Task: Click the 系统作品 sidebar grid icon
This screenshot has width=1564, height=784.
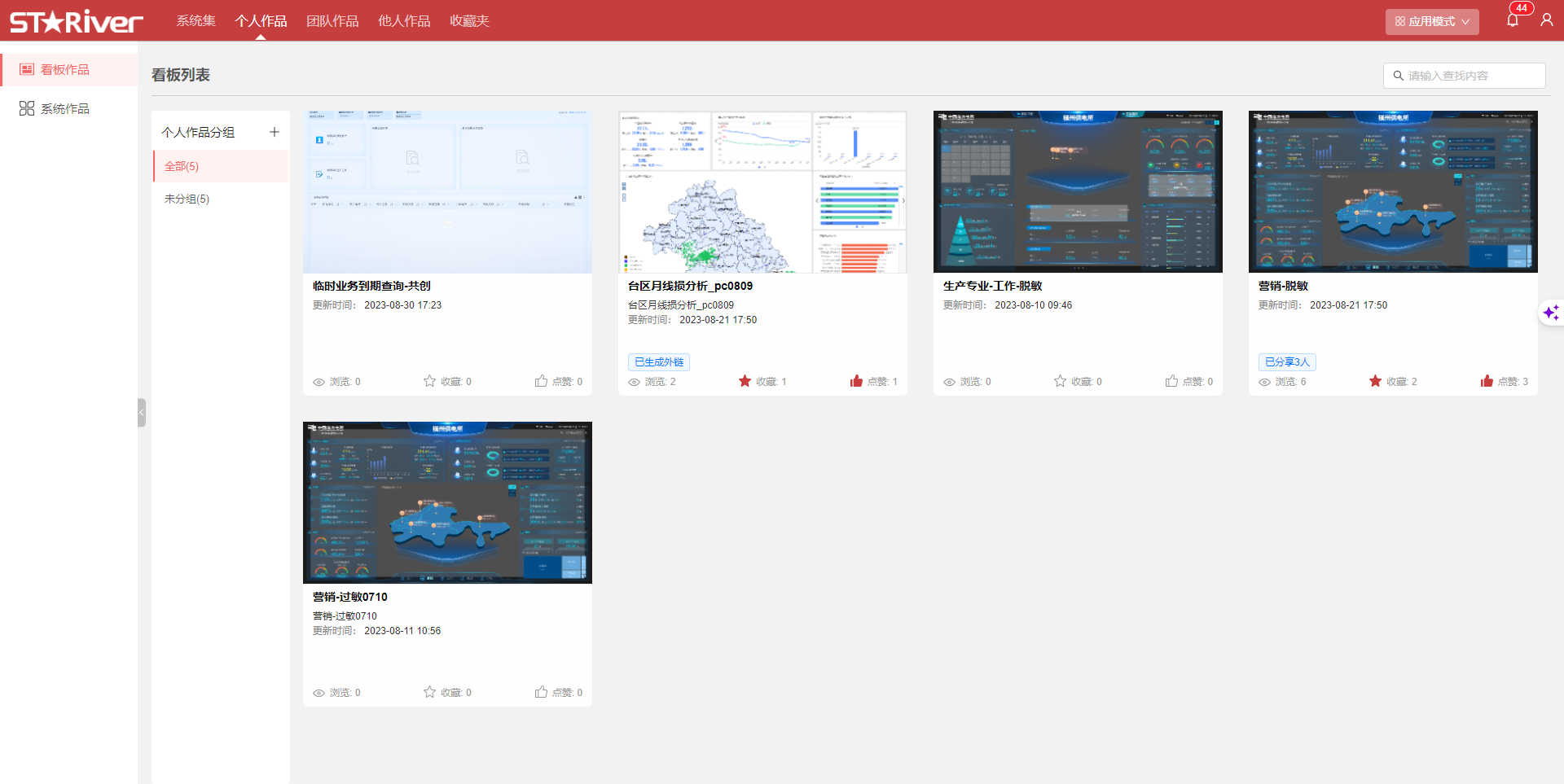Action: [x=27, y=109]
